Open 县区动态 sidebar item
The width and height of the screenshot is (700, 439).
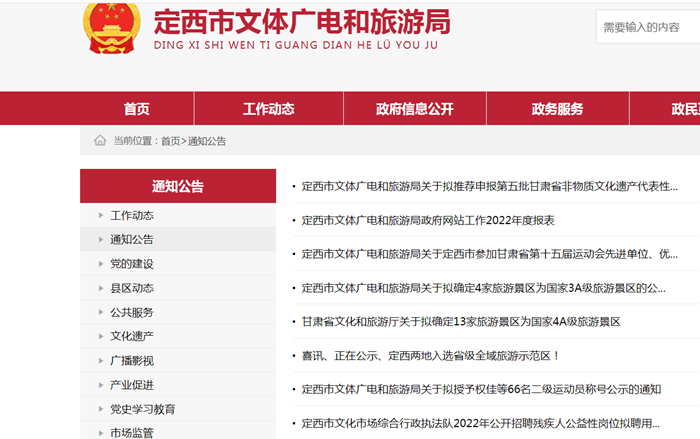(x=132, y=288)
